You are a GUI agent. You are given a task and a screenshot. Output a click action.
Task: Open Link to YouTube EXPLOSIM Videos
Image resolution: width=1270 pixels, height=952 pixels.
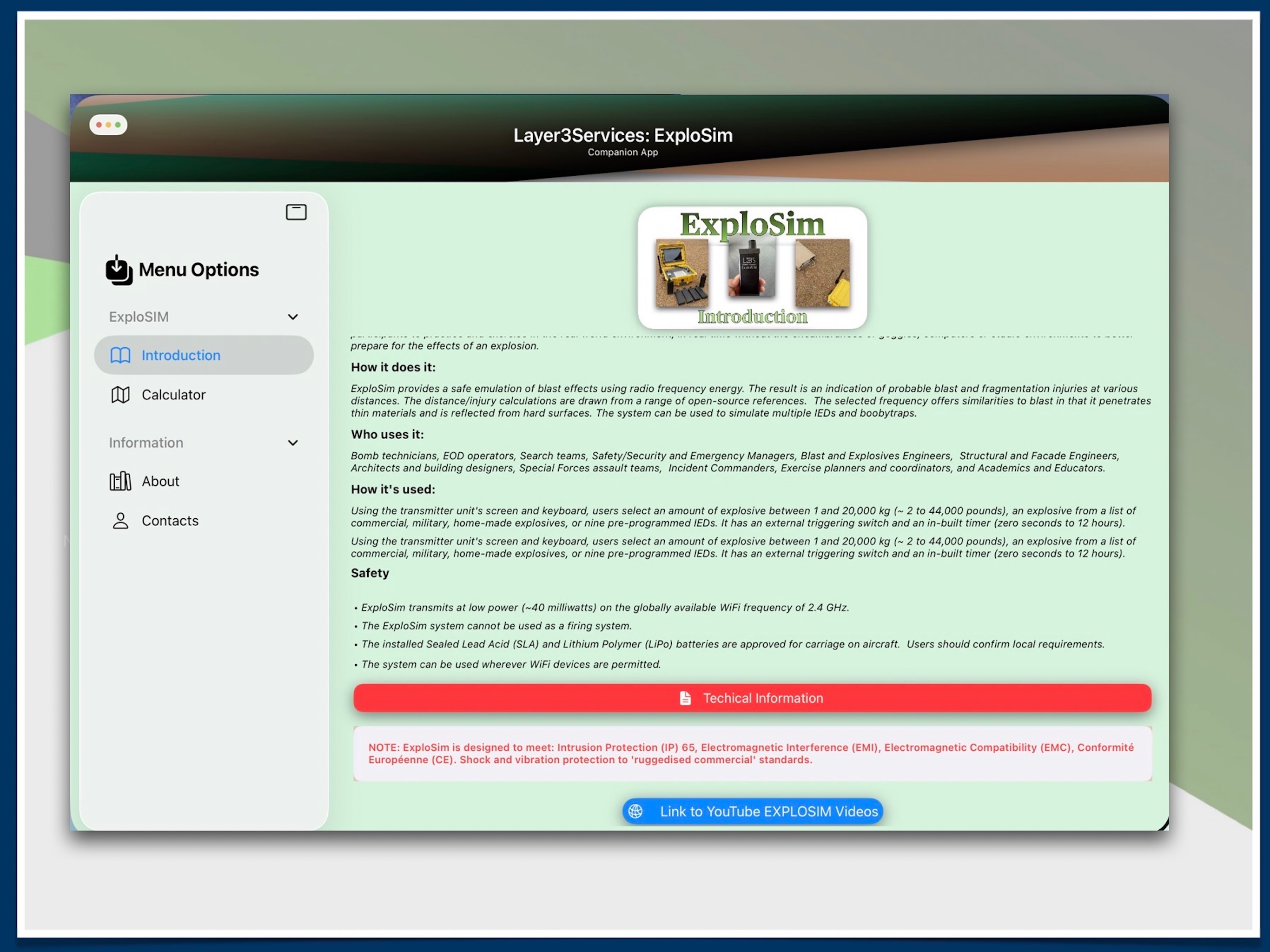pos(753,811)
